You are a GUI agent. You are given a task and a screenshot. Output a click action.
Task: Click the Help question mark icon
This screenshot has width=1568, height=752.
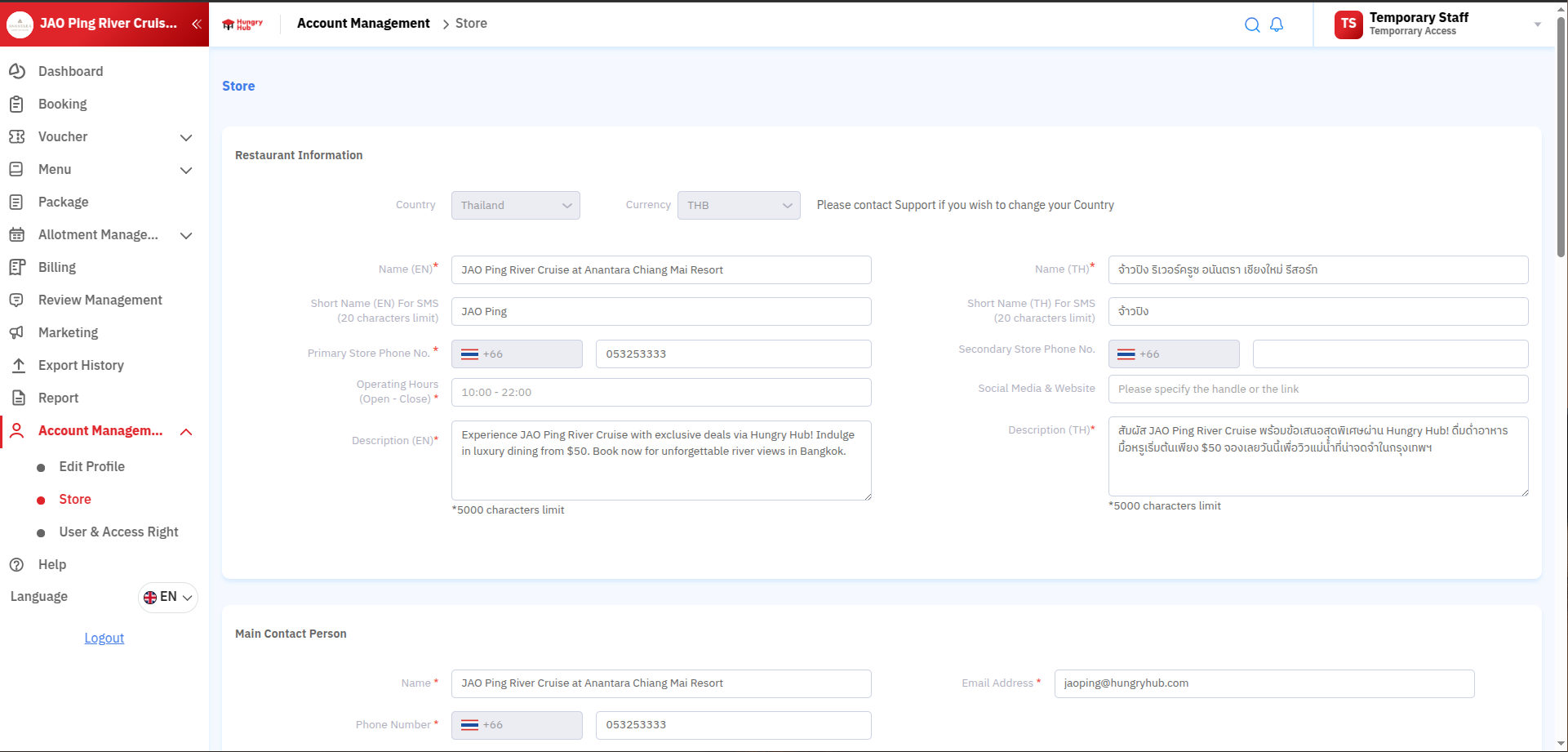click(17, 564)
